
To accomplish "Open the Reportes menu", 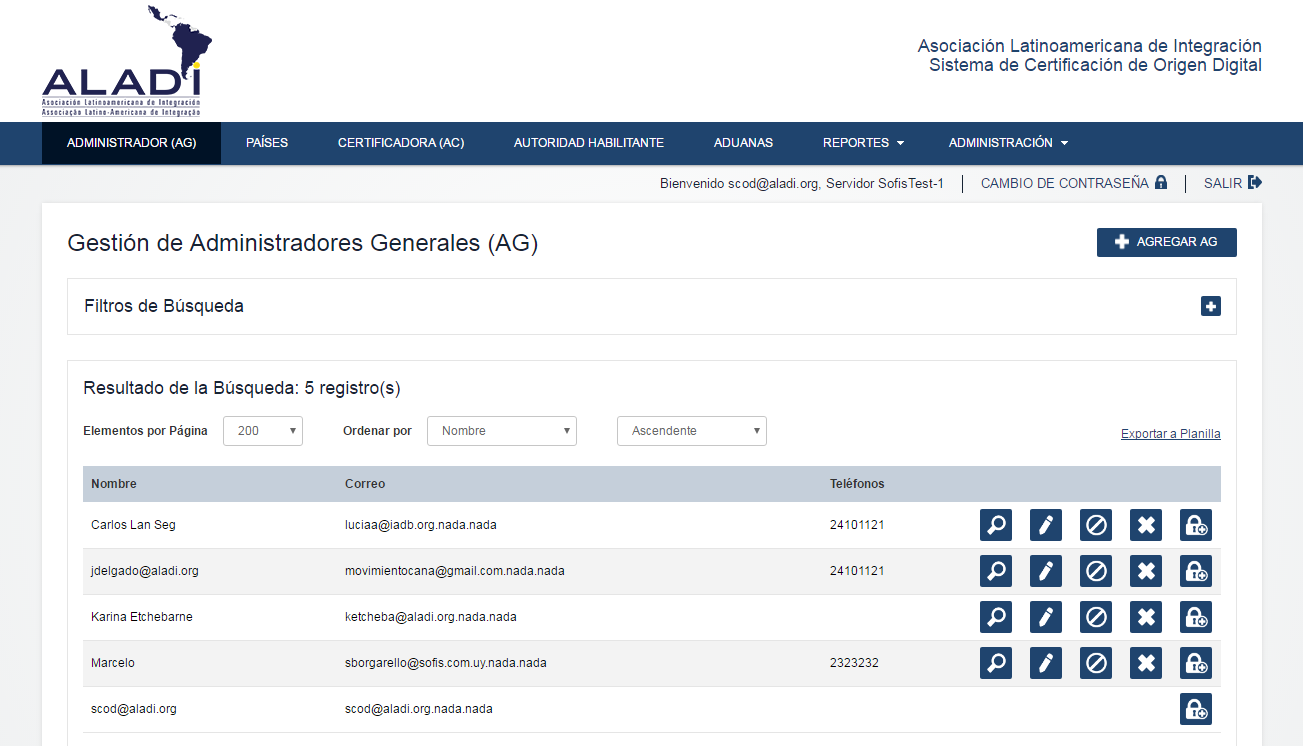I will tap(863, 143).
